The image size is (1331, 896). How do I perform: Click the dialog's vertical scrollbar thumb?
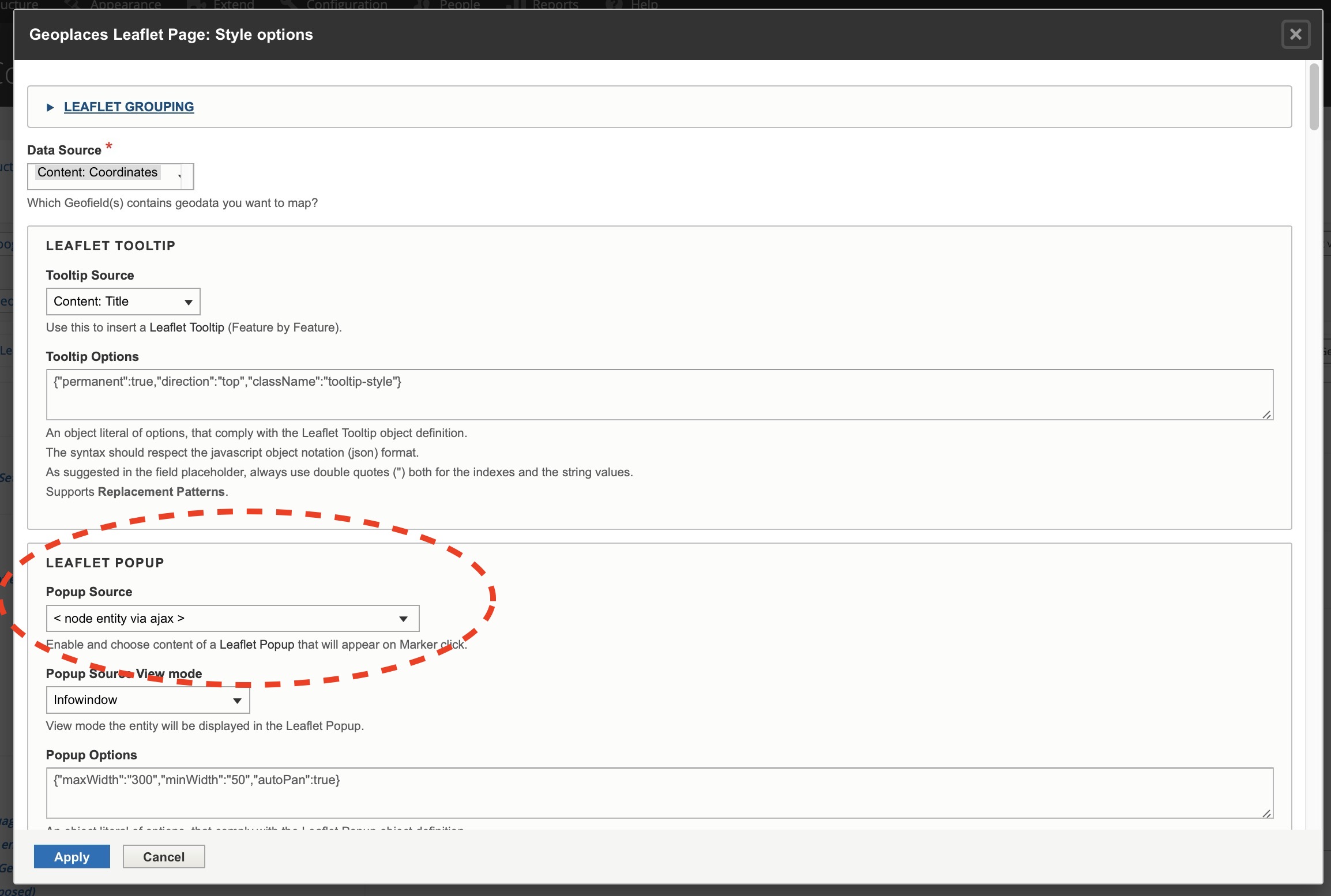[1314, 97]
